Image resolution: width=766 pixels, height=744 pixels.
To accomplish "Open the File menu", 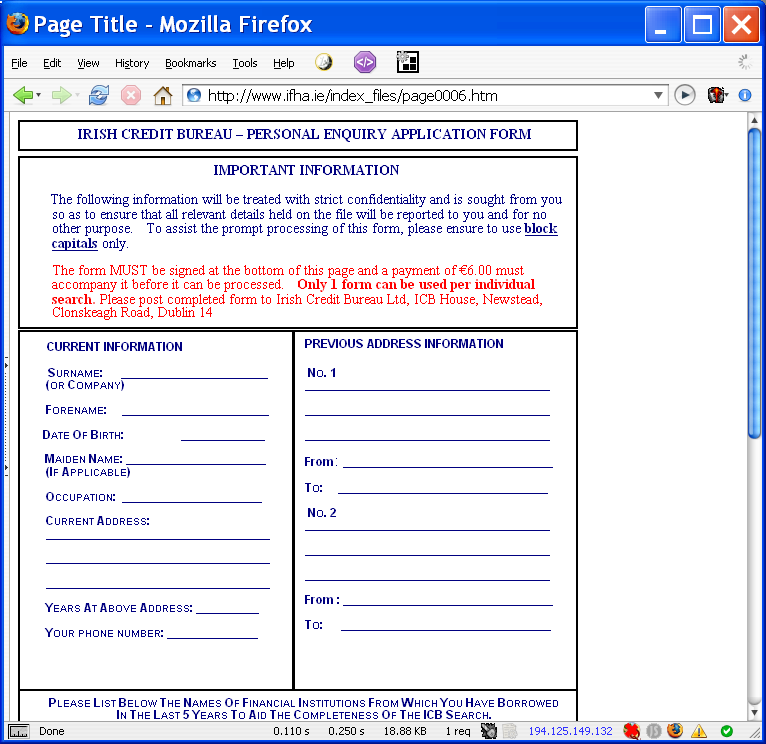I will tap(19, 63).
